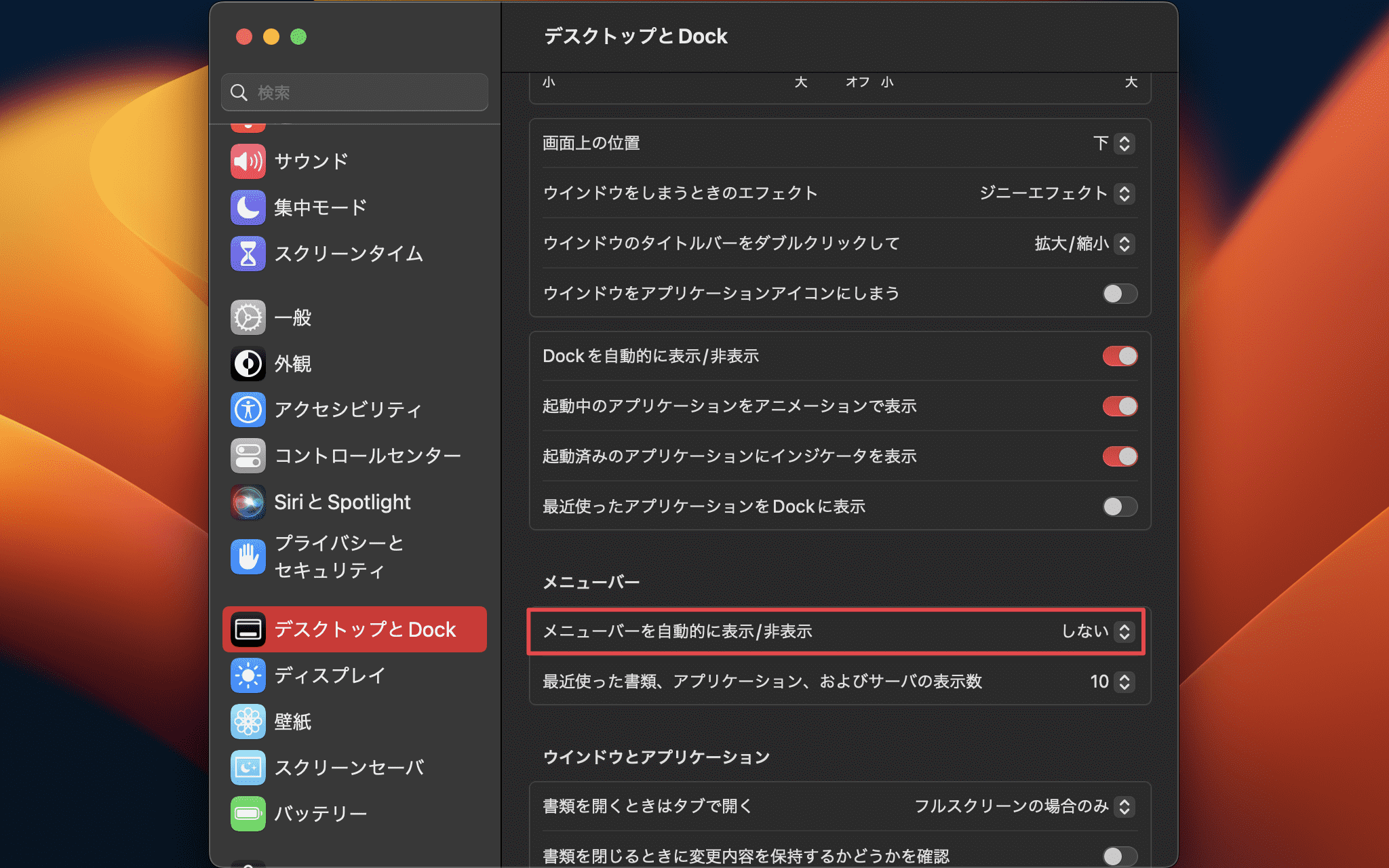This screenshot has width=1389, height=868.
Task: Select the コントロールセンター switches icon
Action: coord(248,456)
